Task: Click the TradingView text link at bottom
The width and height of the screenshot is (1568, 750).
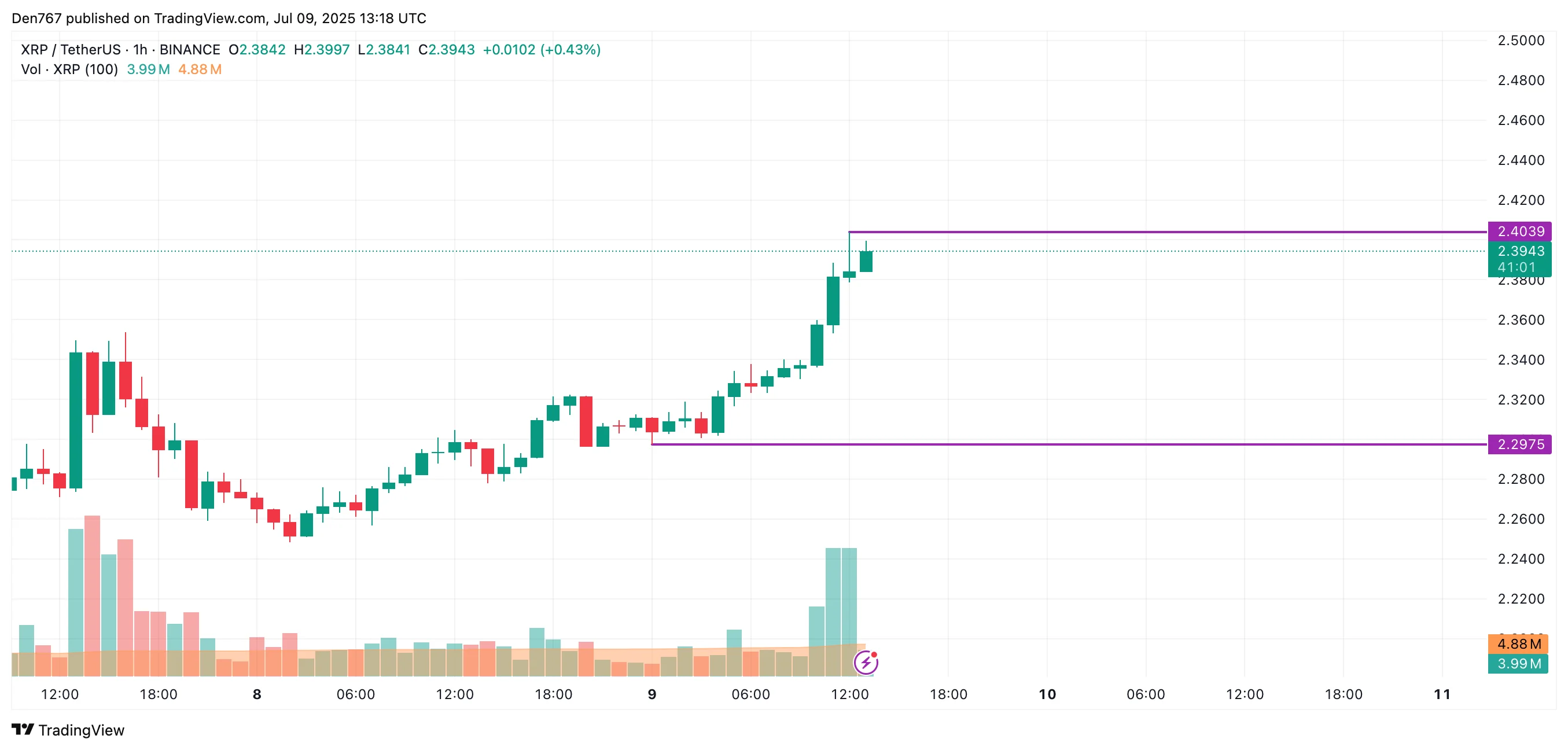Action: point(81,730)
